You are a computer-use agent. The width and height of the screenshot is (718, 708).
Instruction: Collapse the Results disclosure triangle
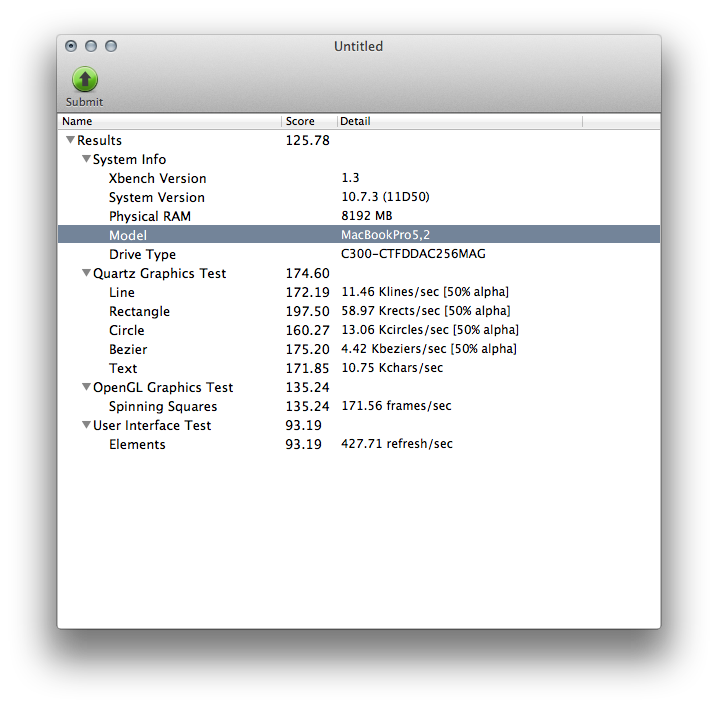(70, 141)
